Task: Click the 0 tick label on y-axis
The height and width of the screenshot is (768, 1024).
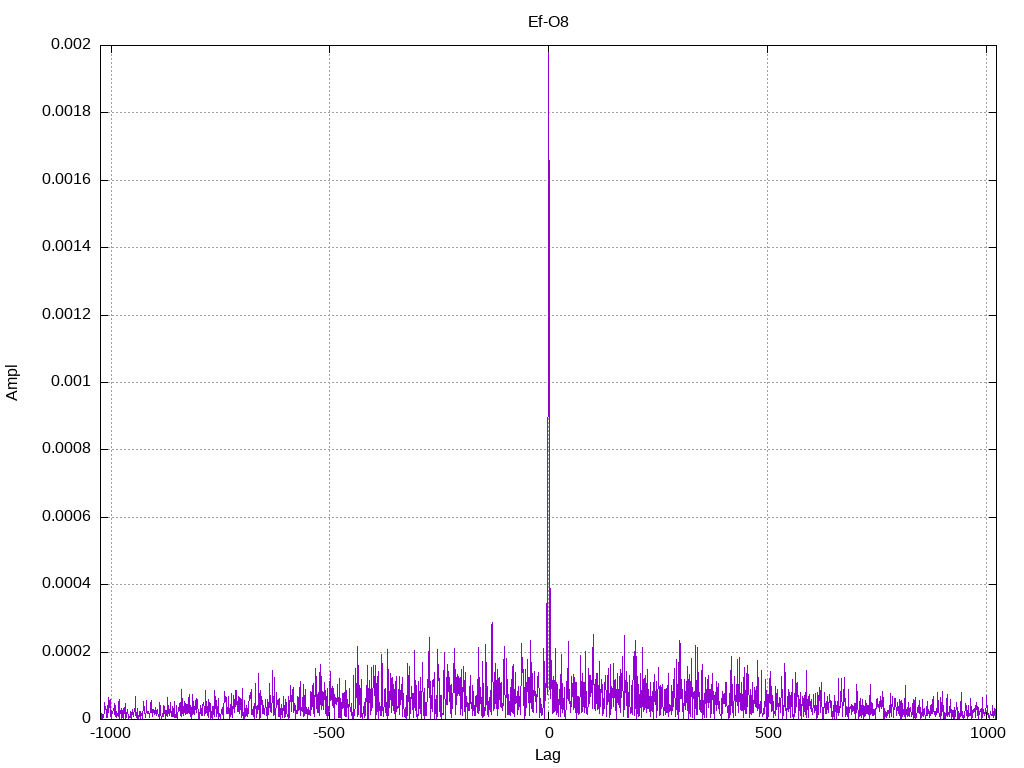Action: coord(86,719)
